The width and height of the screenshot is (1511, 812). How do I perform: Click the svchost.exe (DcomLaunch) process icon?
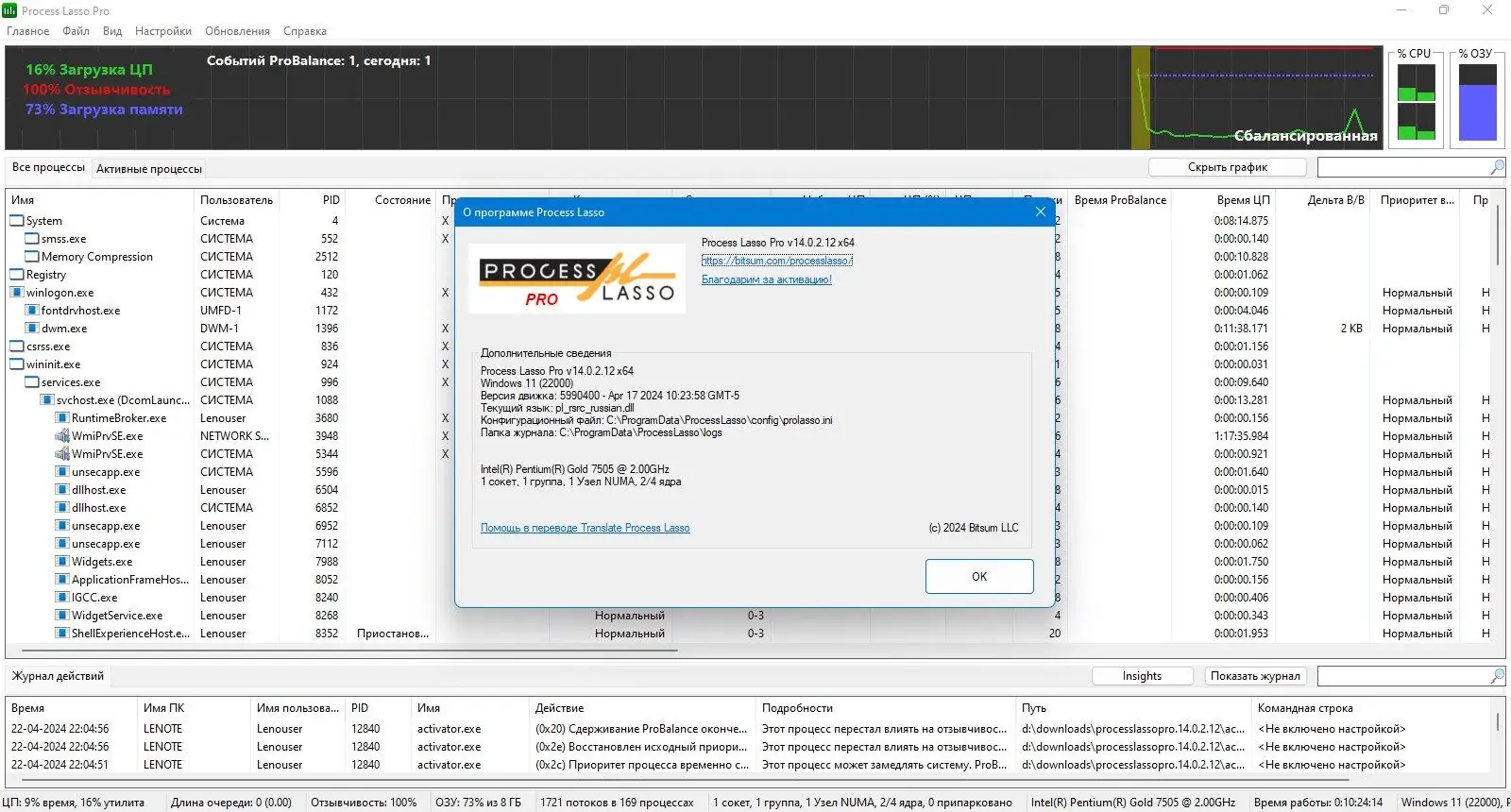(x=47, y=400)
